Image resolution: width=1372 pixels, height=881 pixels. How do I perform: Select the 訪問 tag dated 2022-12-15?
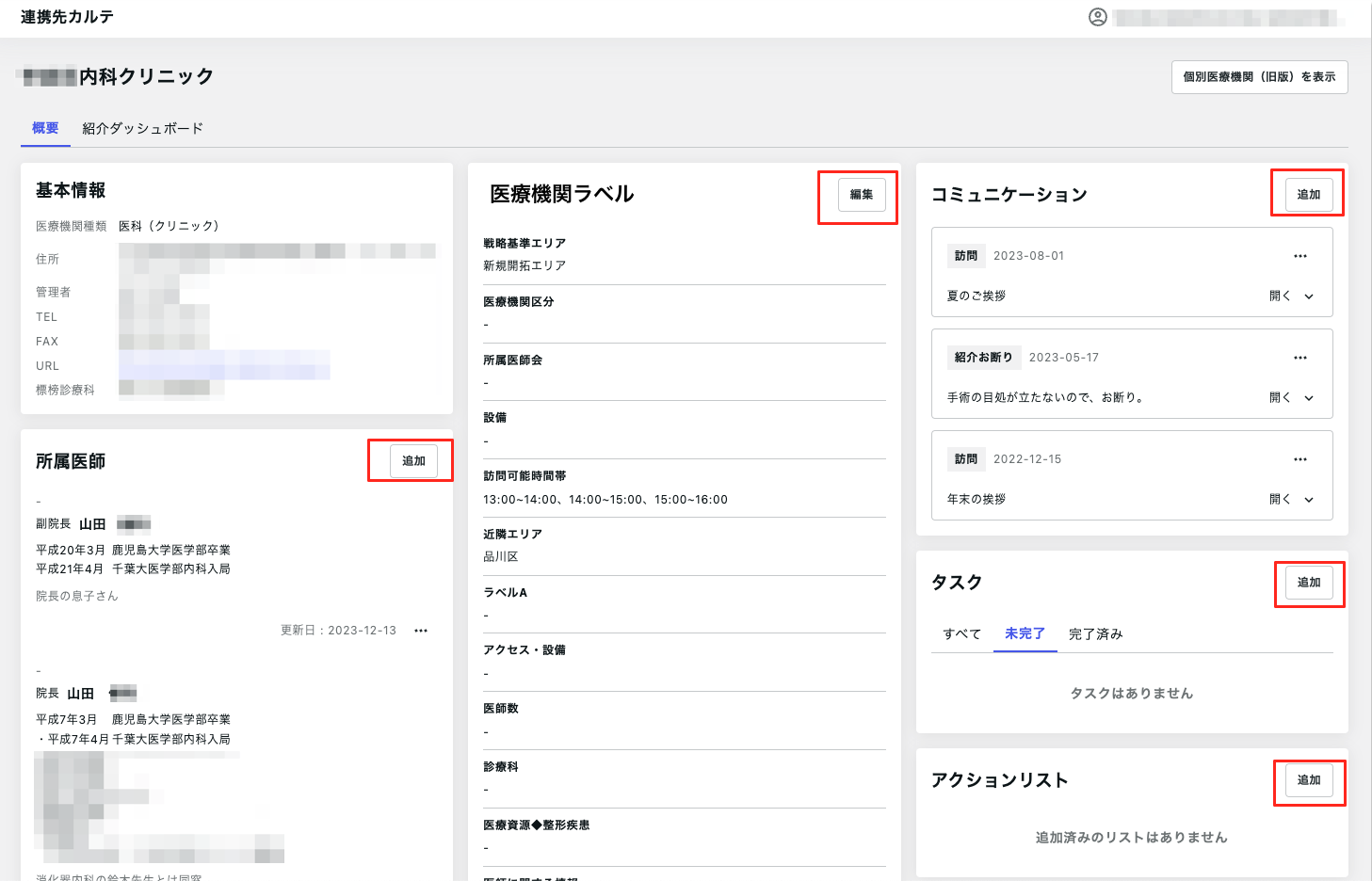pos(966,459)
